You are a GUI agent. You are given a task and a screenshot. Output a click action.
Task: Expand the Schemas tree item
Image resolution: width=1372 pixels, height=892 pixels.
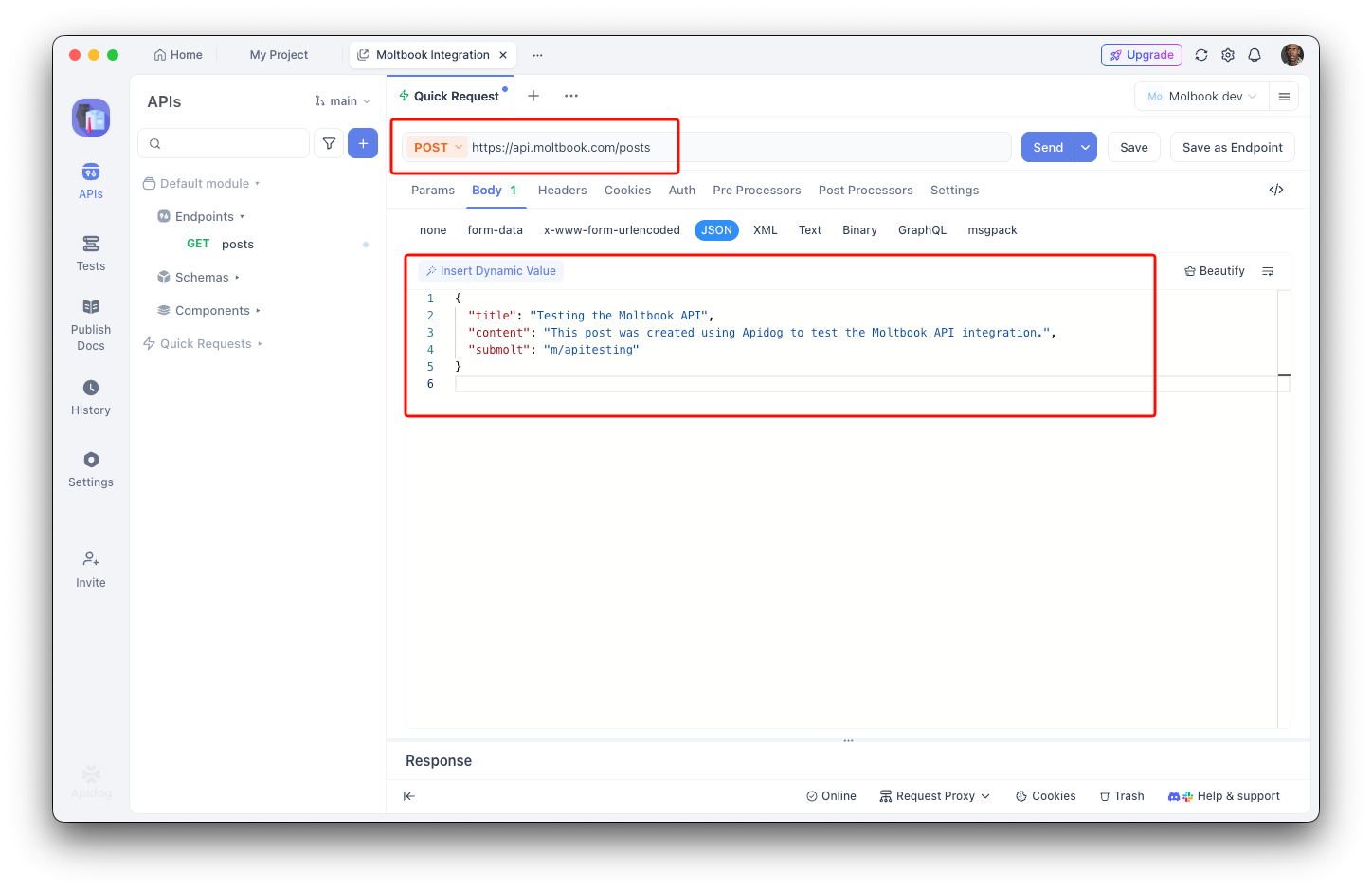(199, 278)
